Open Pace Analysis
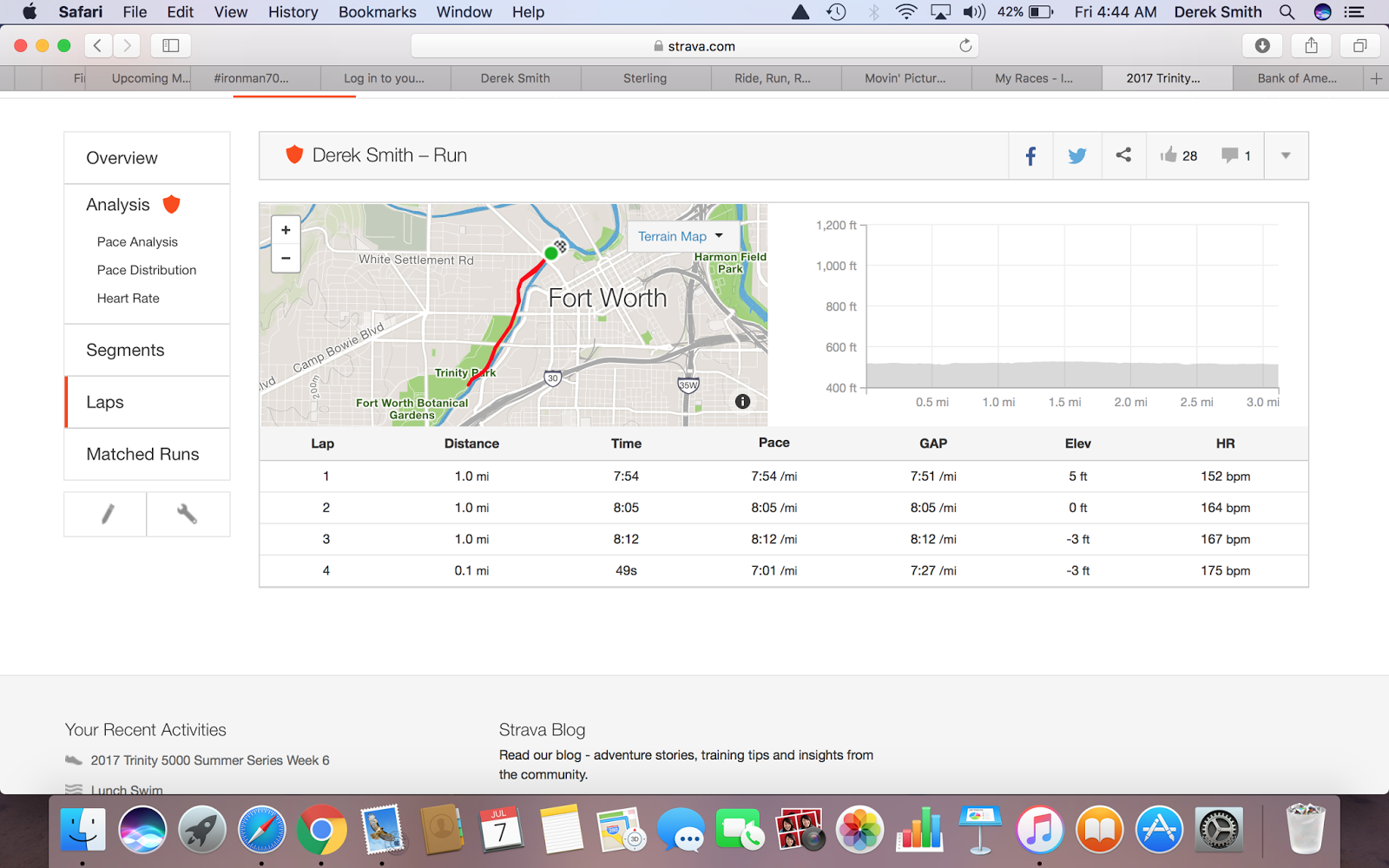This screenshot has height=868, width=1389. (x=137, y=242)
